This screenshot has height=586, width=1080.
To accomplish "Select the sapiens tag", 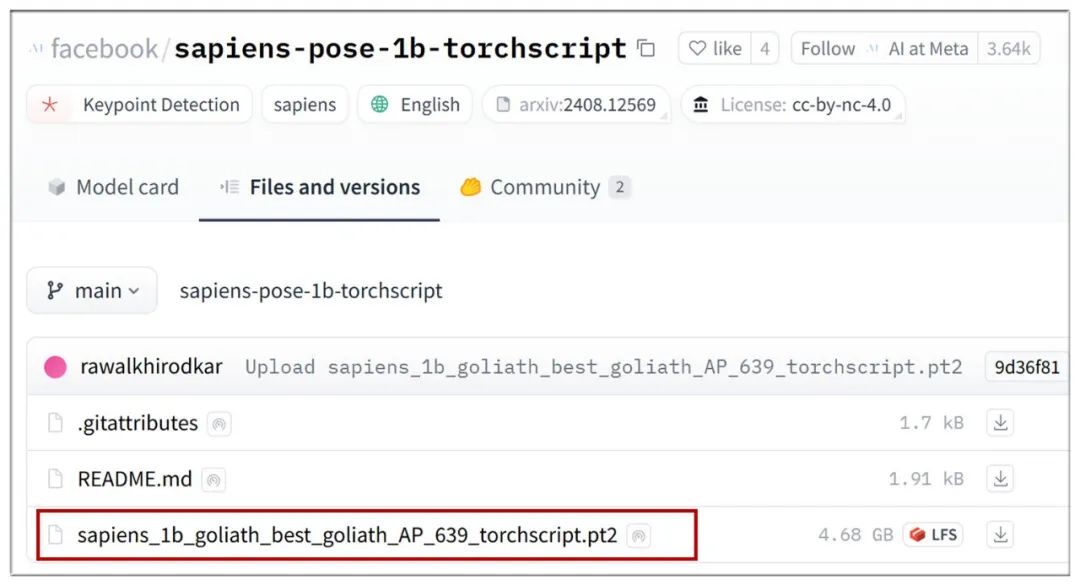I will tap(304, 105).
